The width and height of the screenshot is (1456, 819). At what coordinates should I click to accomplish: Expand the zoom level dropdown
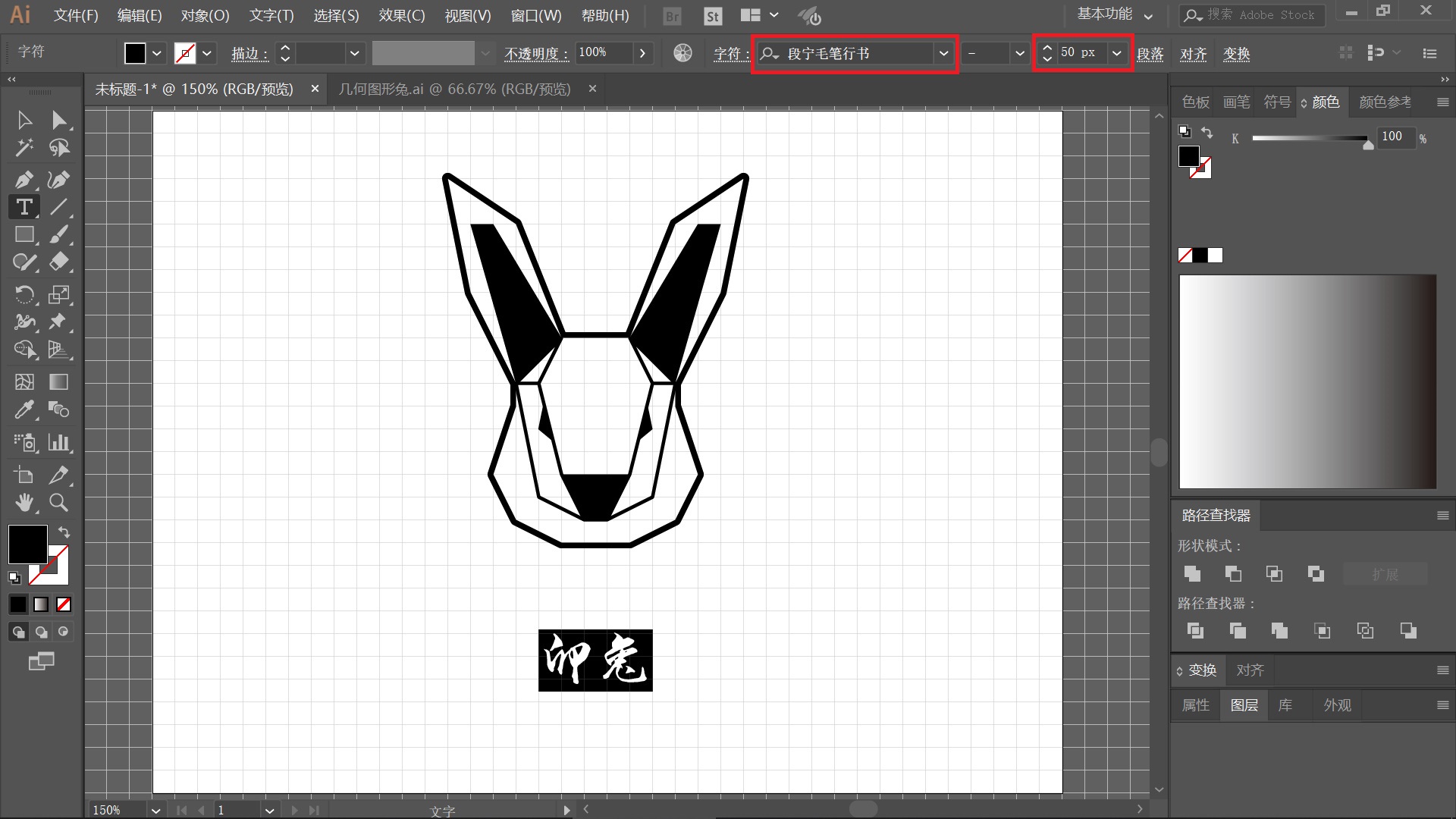[x=155, y=810]
